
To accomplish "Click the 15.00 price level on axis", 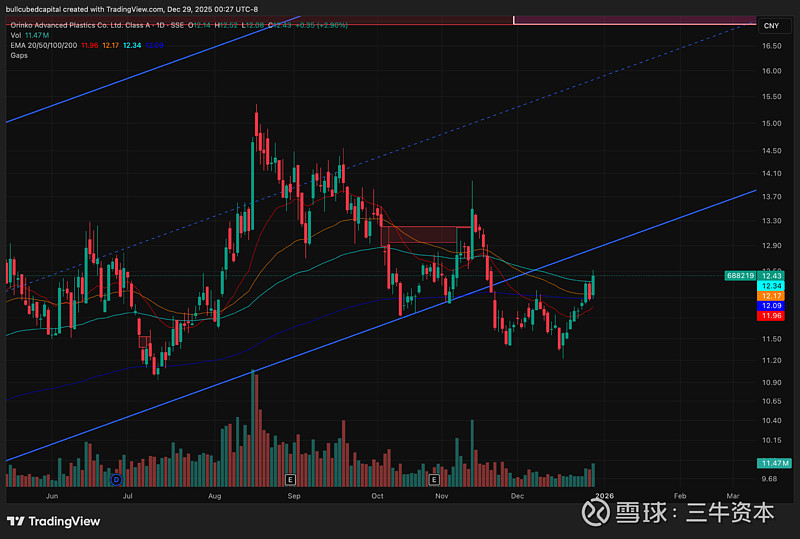I will click(x=771, y=124).
